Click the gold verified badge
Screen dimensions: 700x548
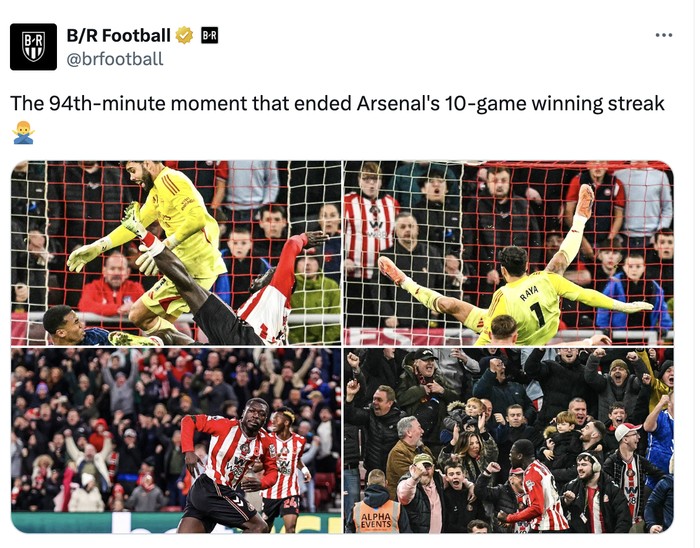[x=184, y=36]
